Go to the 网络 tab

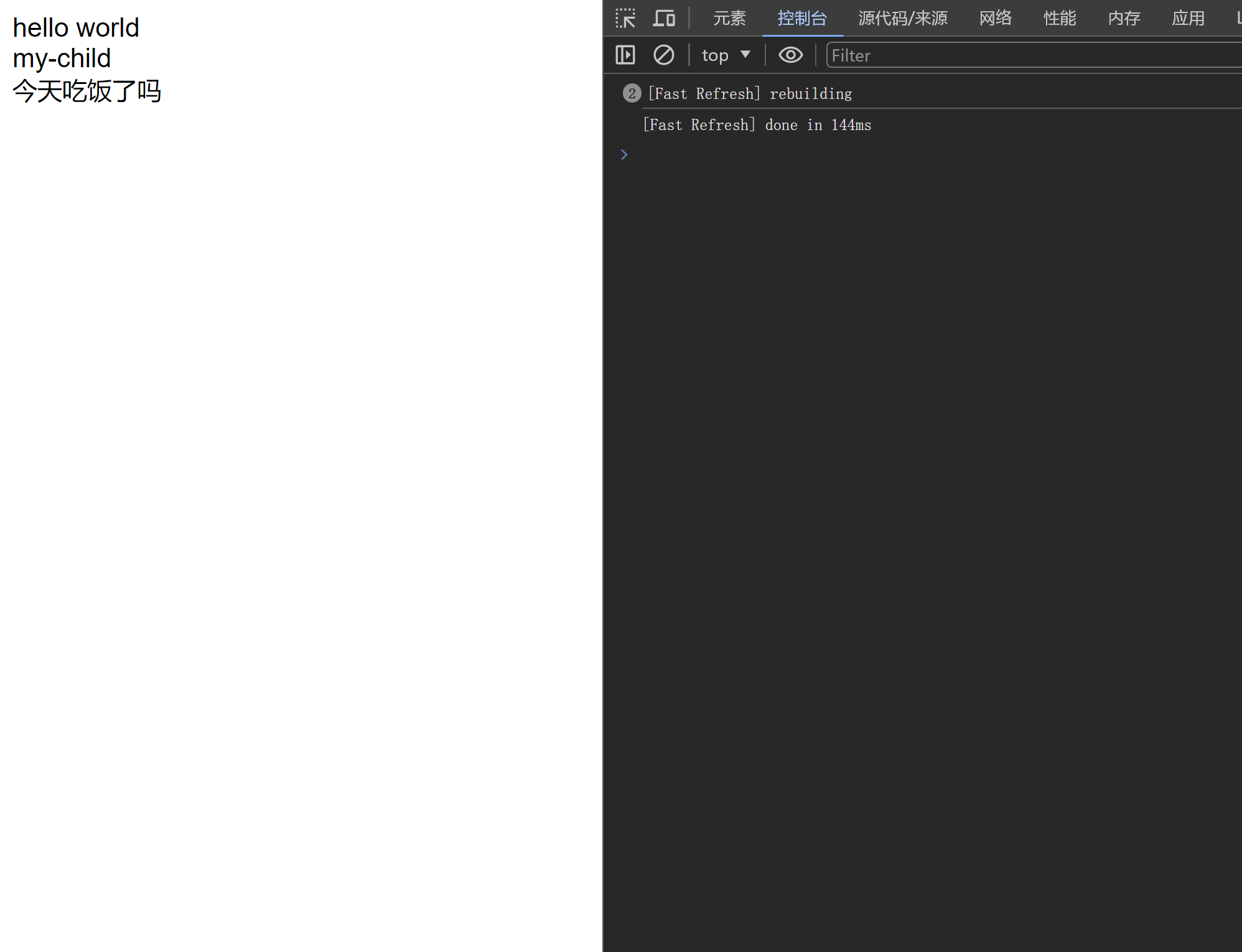coord(995,19)
